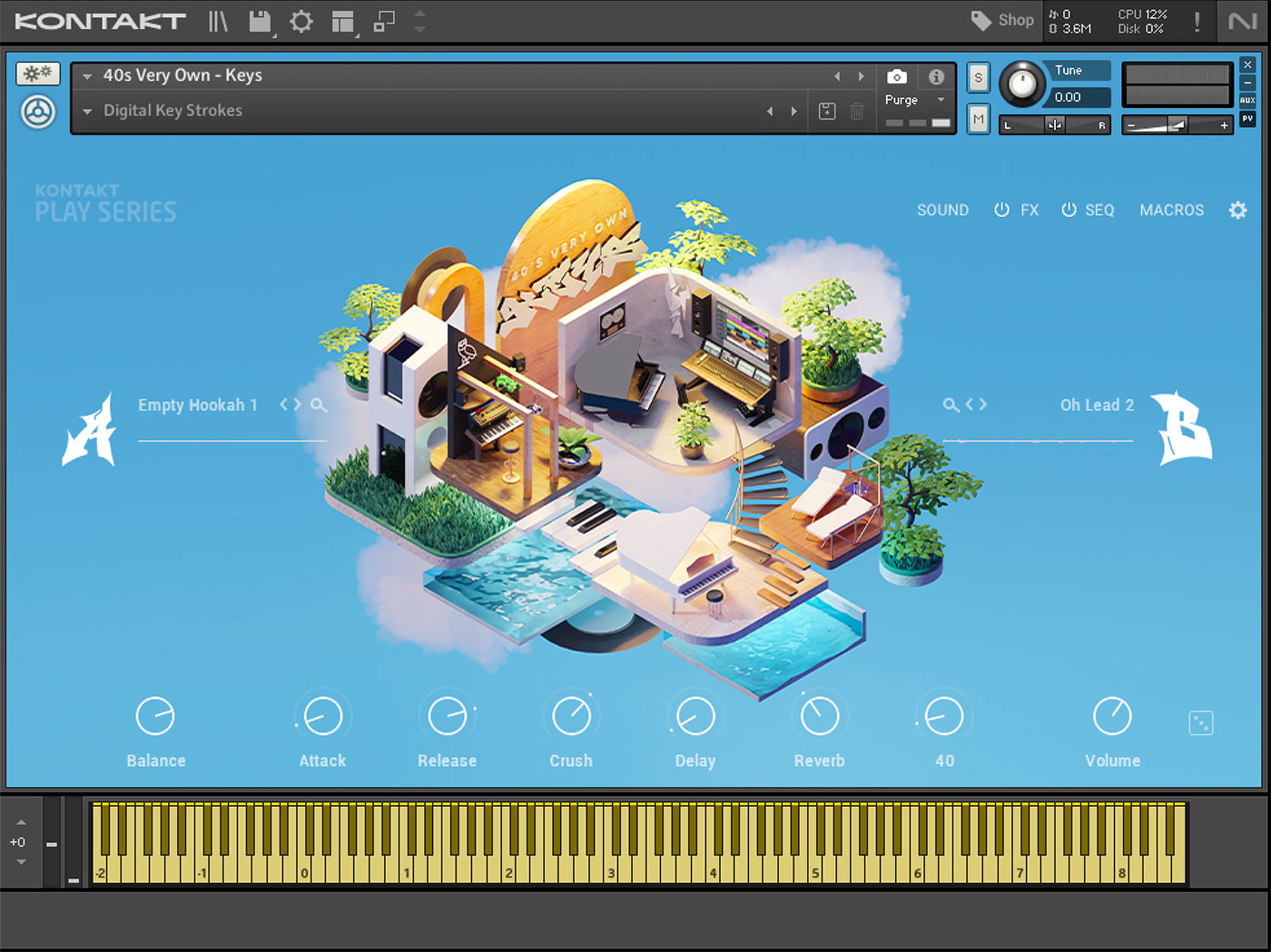Toggle the AUX sends button
1271x952 pixels.
pyautogui.click(x=1247, y=100)
